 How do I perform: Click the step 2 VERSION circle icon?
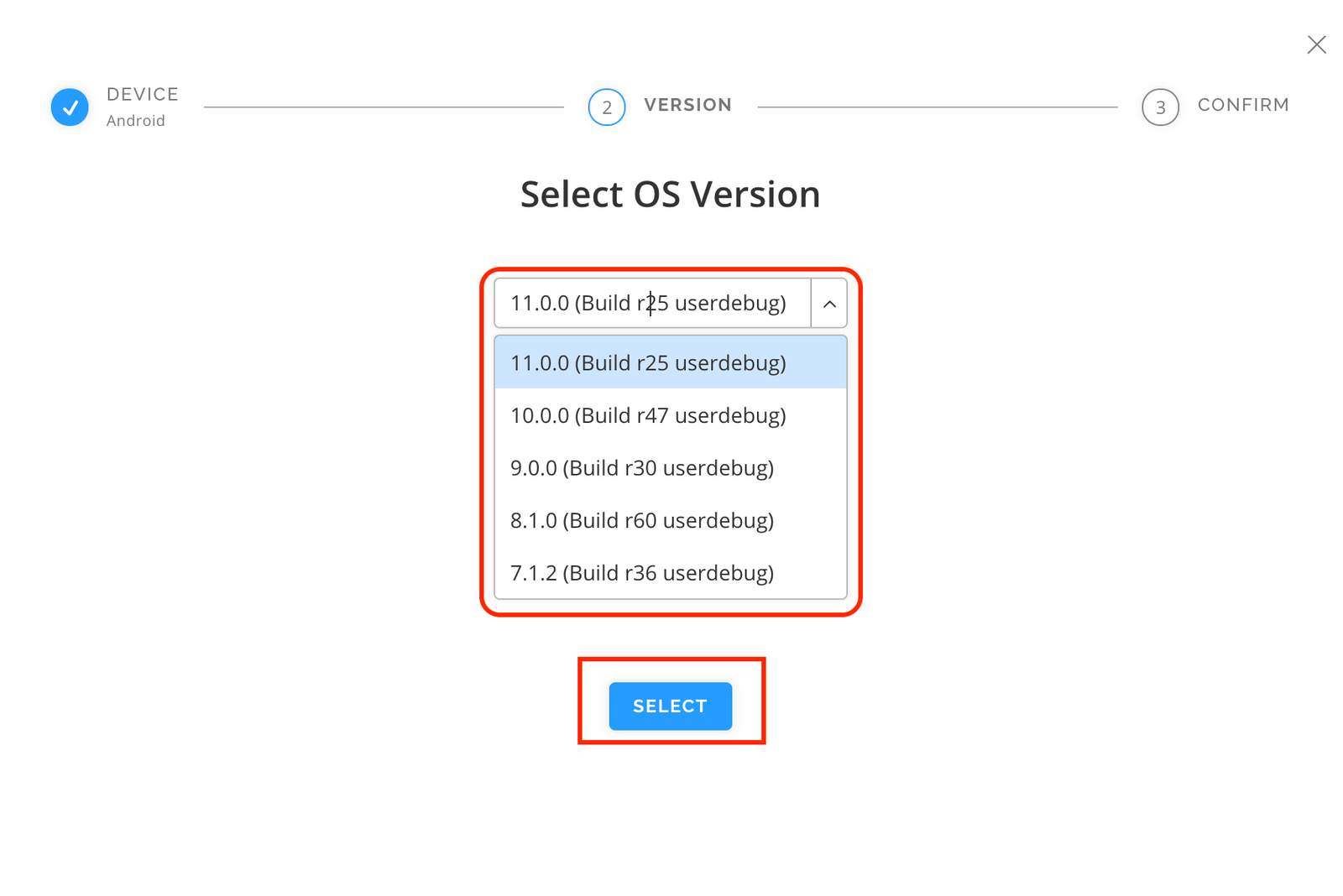click(606, 107)
